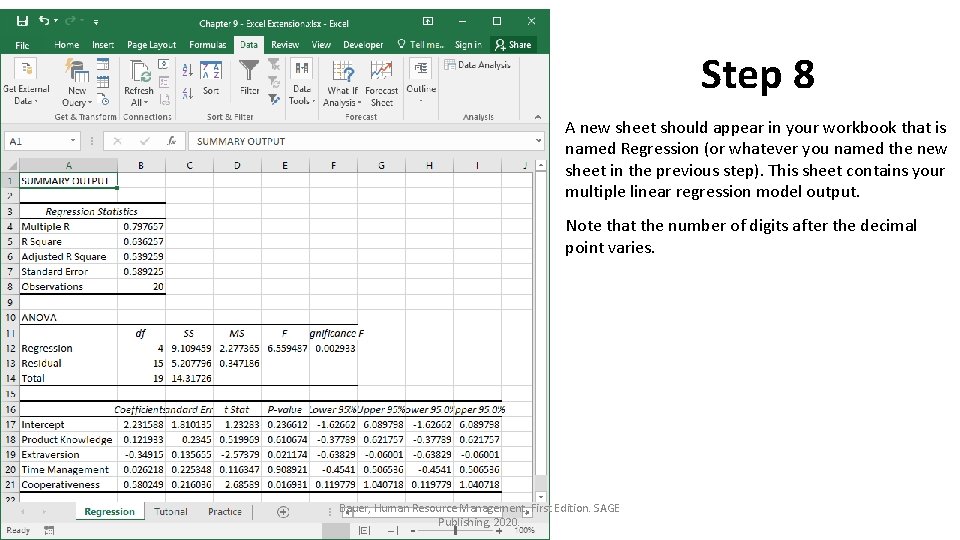Select the Time Management label cell
960x540 pixels.
tap(69, 470)
